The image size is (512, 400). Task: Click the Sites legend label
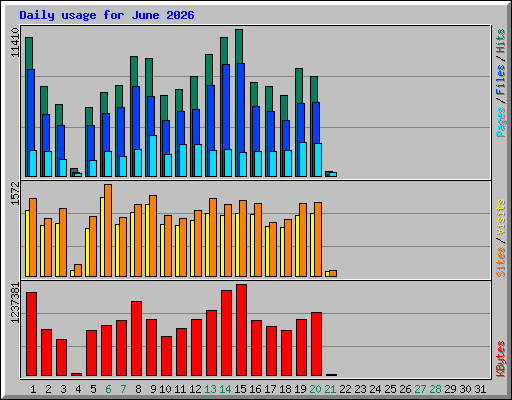501,262
